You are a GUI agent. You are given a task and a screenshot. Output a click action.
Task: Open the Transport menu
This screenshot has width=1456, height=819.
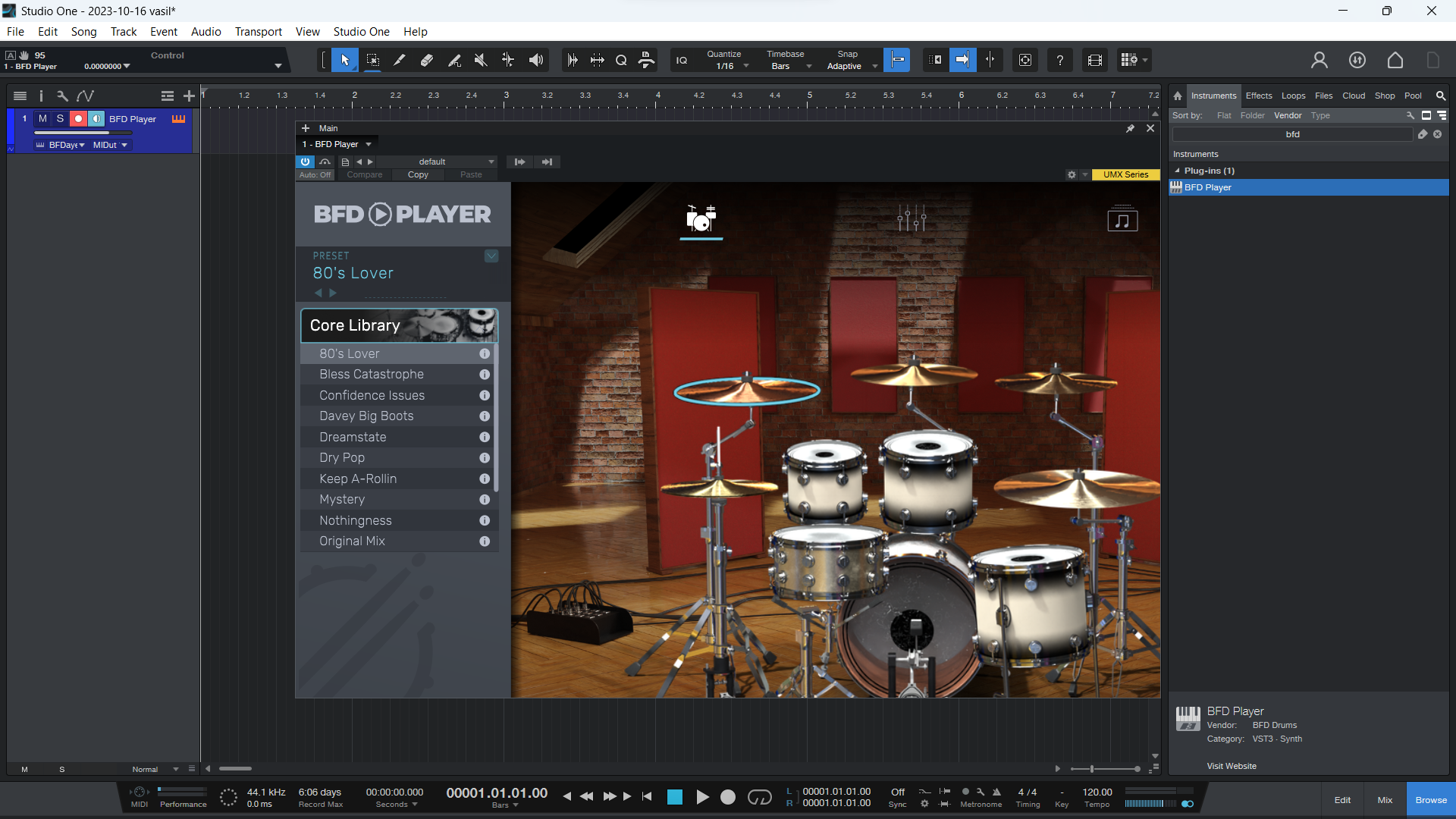tap(258, 31)
